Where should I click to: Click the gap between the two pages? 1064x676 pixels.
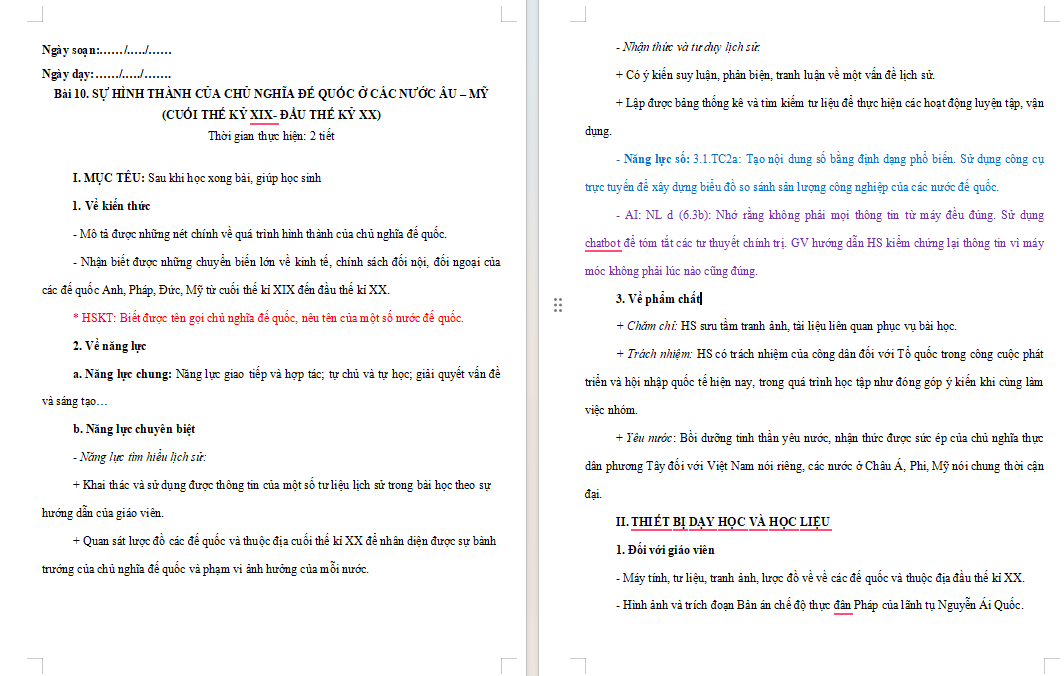[x=533, y=338]
